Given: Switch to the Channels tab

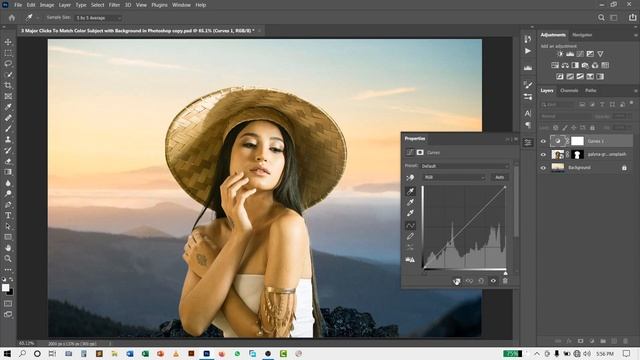Looking at the screenshot, I should [x=569, y=91].
